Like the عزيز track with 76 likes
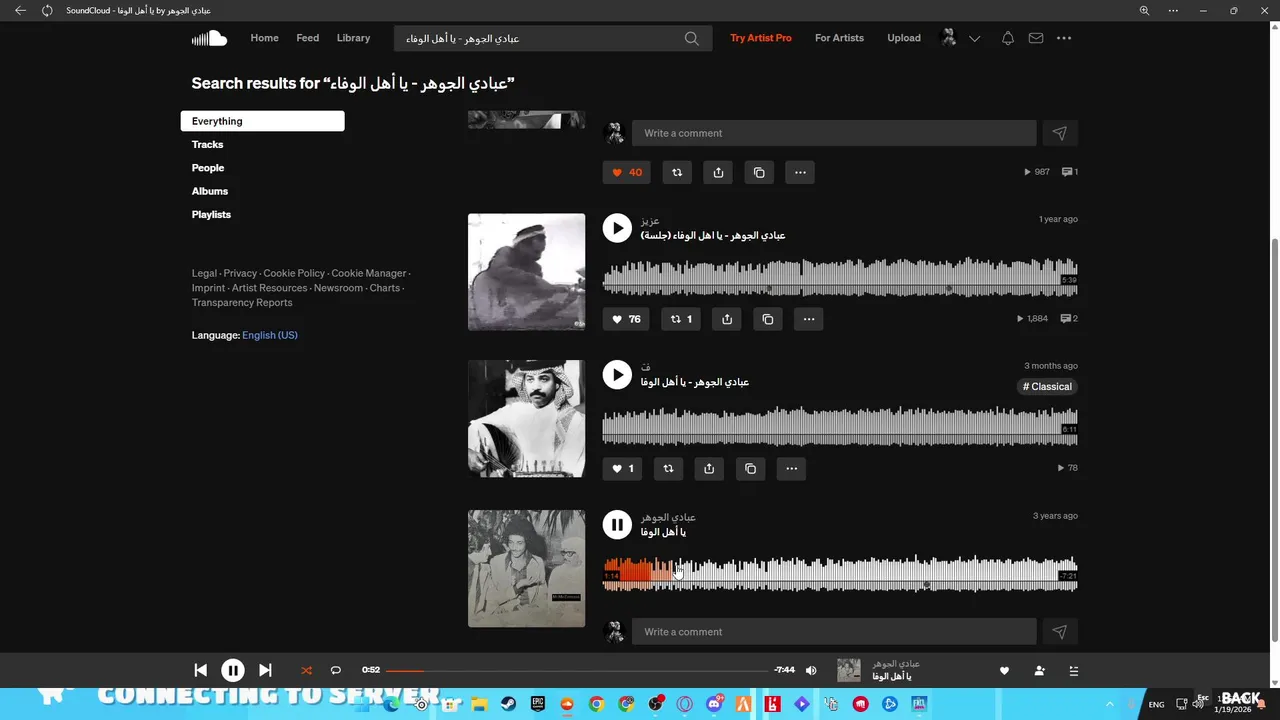The image size is (1280, 720). 627,319
